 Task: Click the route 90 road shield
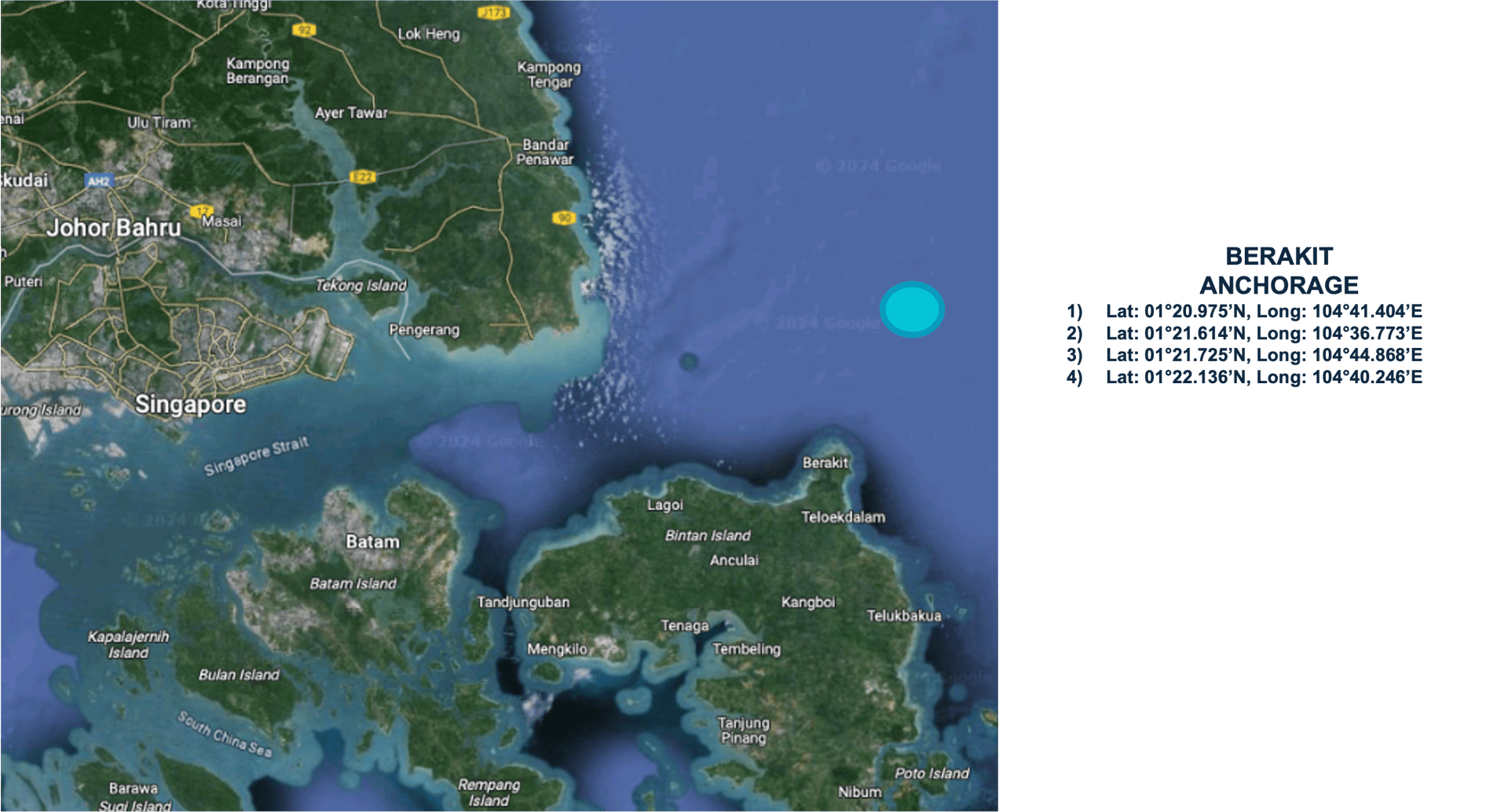pyautogui.click(x=563, y=218)
